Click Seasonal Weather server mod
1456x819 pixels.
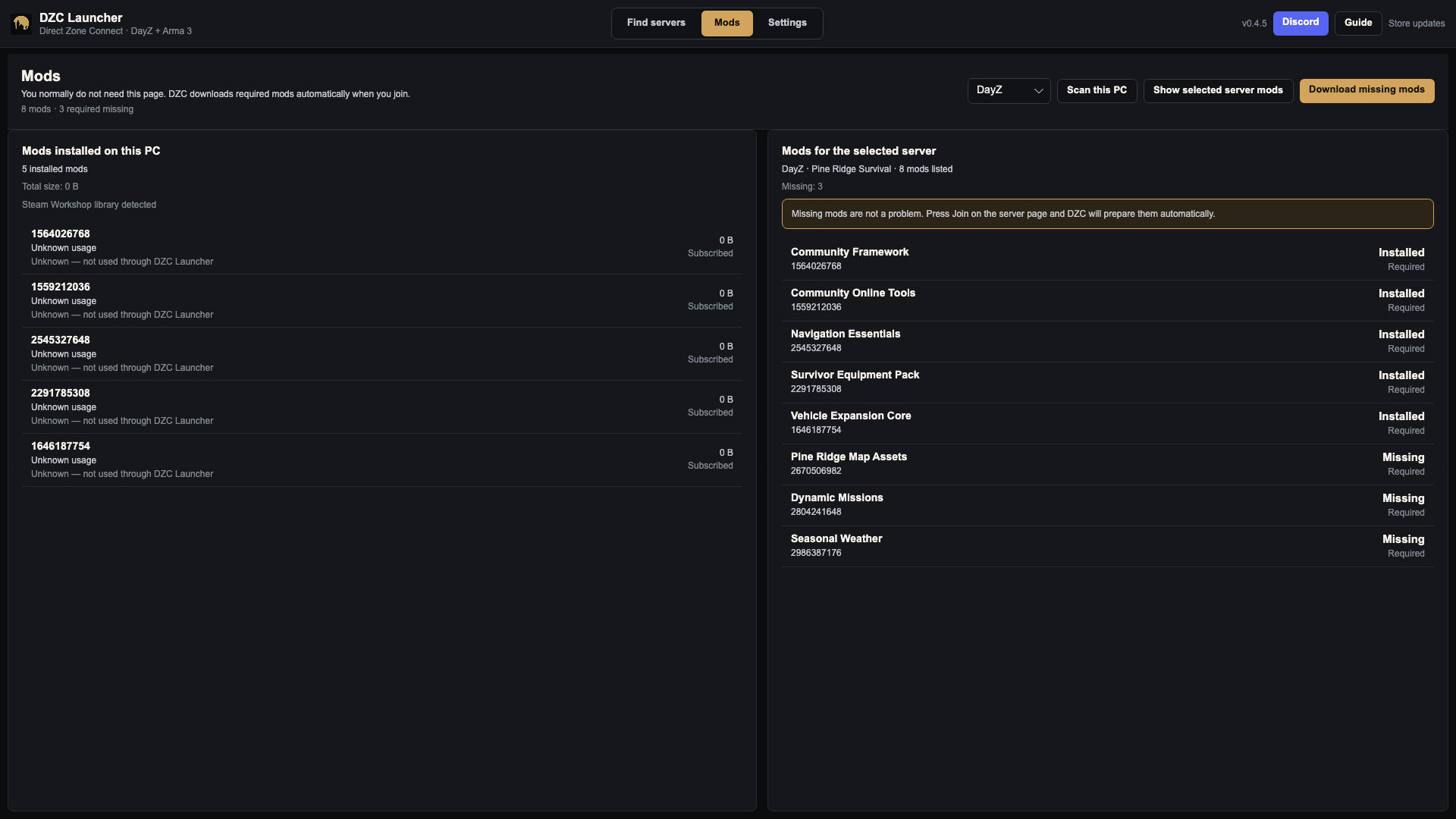click(x=1107, y=546)
